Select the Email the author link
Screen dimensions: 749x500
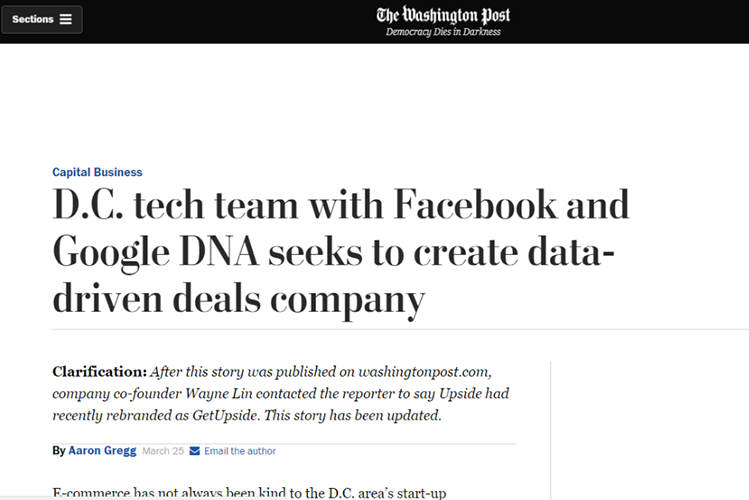point(240,451)
